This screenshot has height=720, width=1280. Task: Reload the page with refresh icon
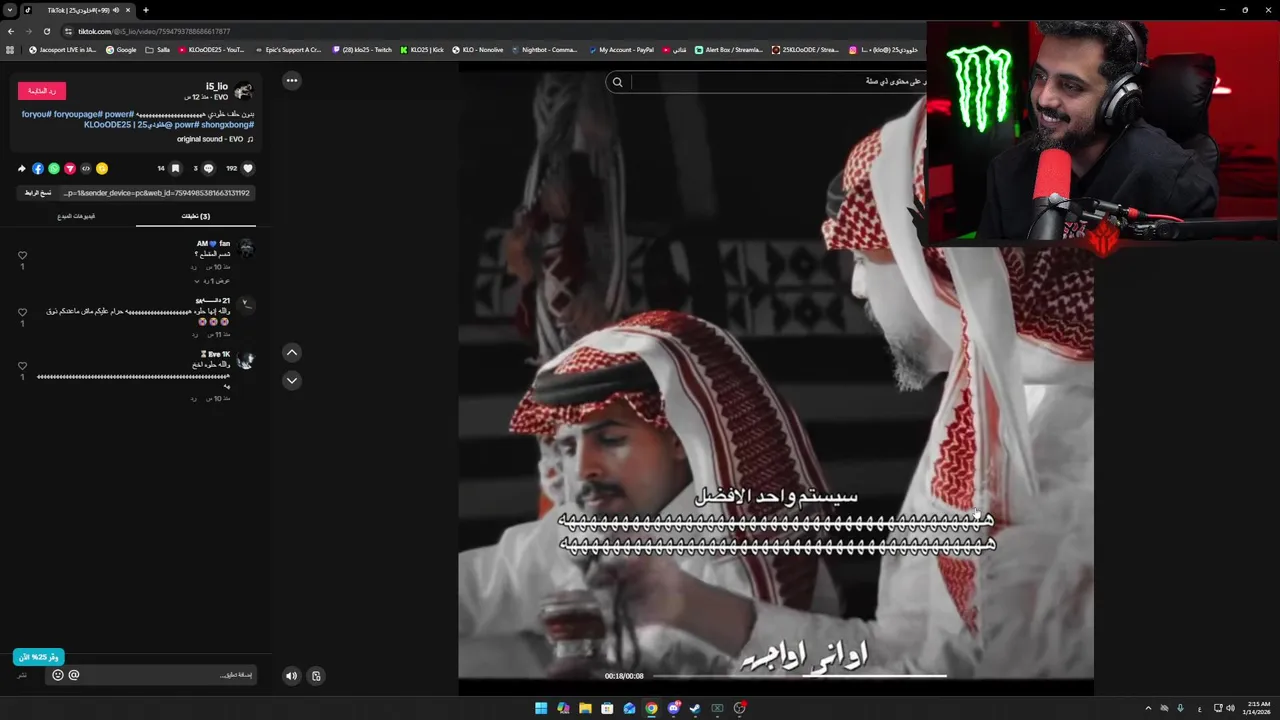(46, 31)
